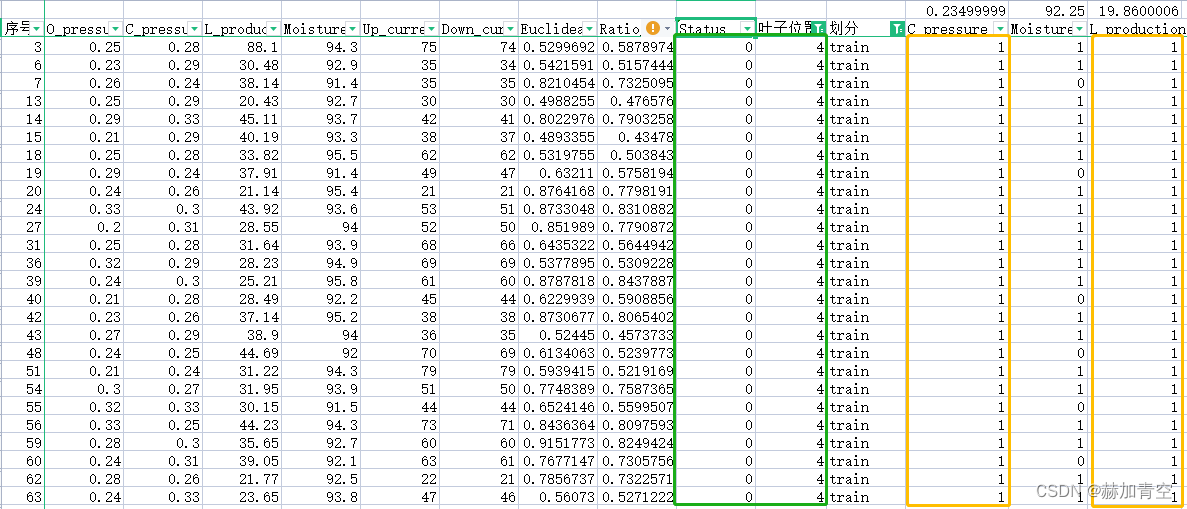This screenshot has height=509, width=1187.
Task: Select Euclidean cell 0.9151773
Action: click(x=558, y=443)
